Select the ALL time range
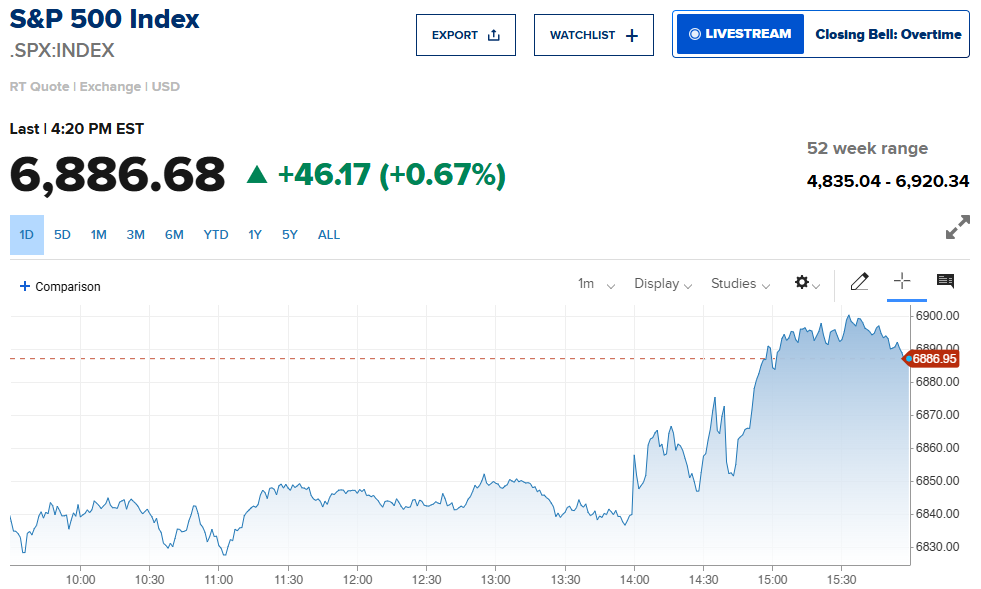This screenshot has height=589, width=981. (329, 235)
